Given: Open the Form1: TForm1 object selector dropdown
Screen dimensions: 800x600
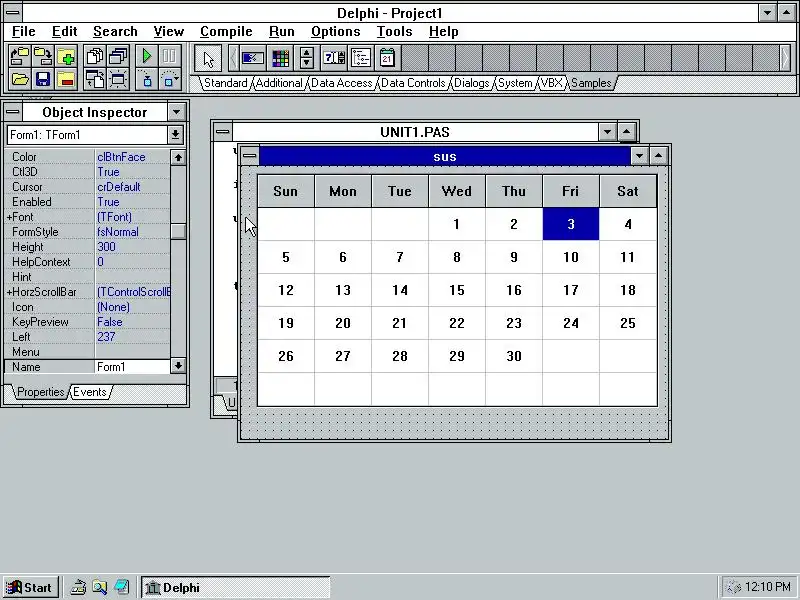Looking at the screenshot, I should (175, 135).
